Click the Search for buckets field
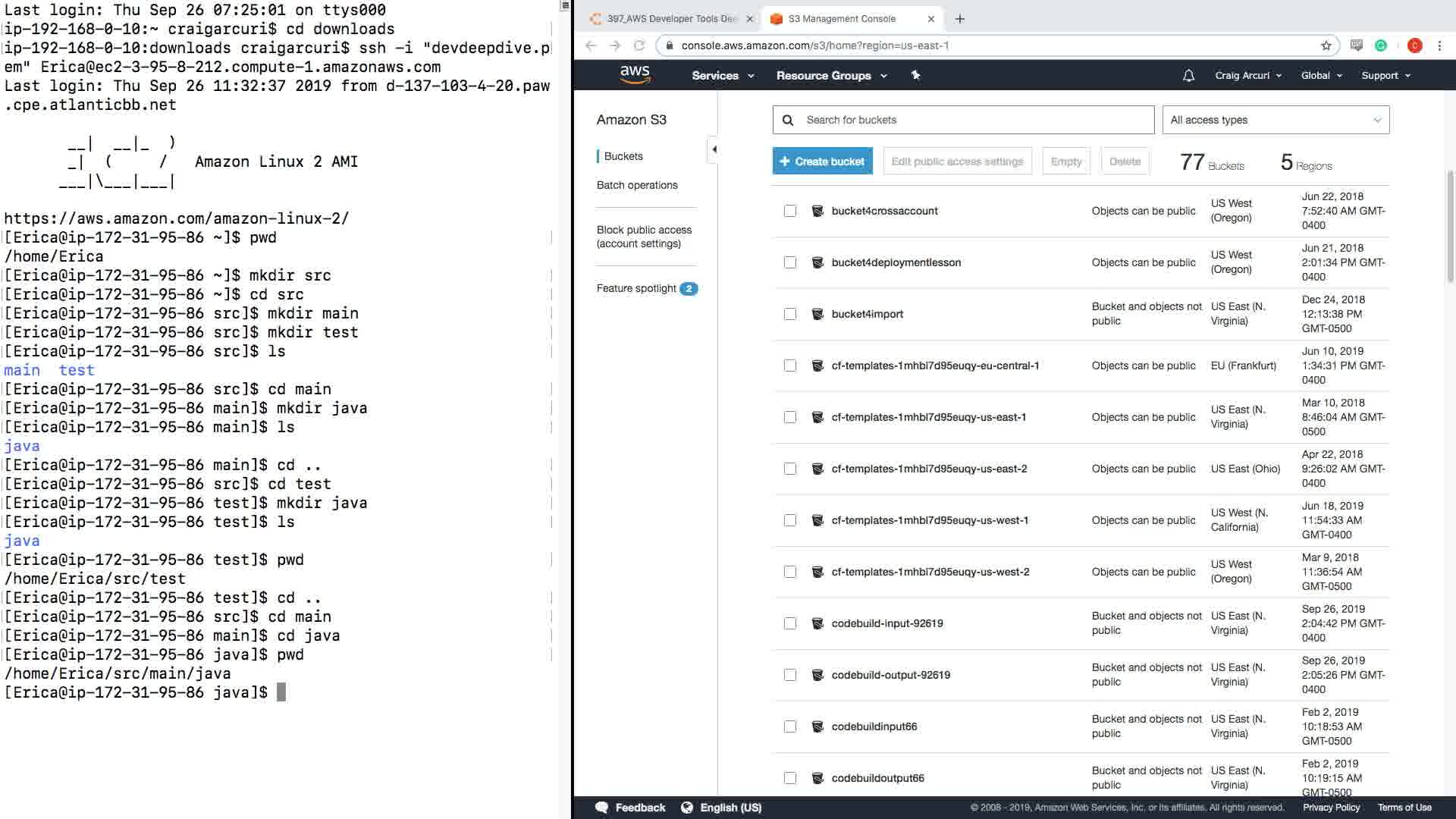The width and height of the screenshot is (1456, 819). [974, 120]
